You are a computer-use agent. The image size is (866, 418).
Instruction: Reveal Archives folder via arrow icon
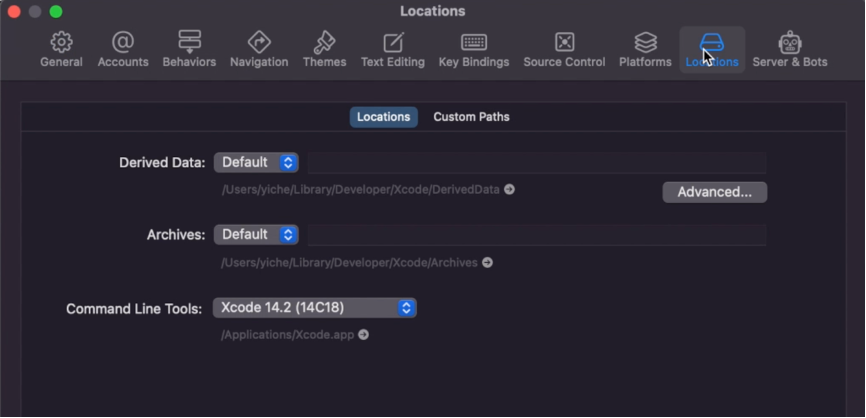click(x=487, y=262)
